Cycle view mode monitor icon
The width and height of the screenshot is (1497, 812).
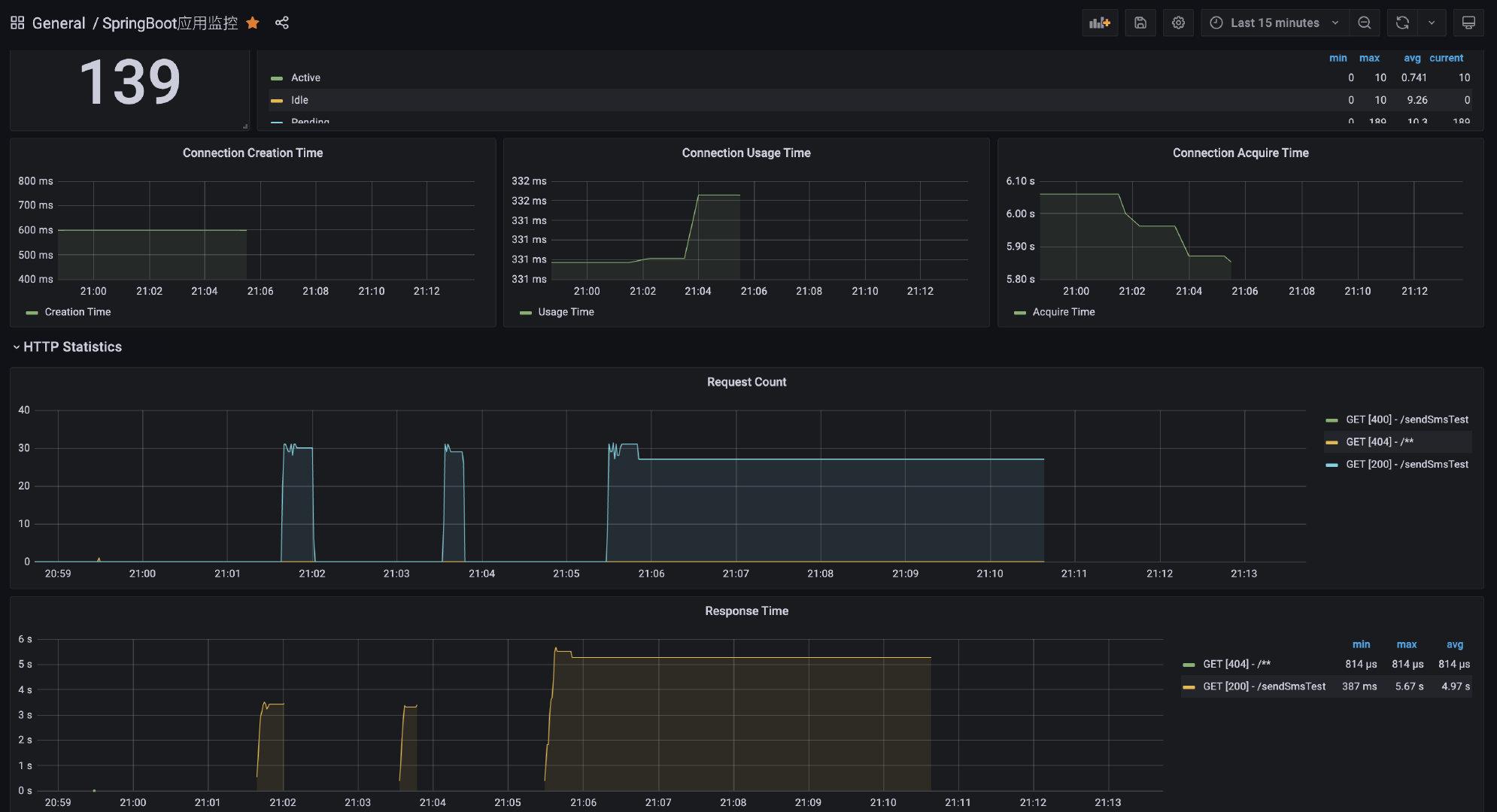(x=1468, y=23)
